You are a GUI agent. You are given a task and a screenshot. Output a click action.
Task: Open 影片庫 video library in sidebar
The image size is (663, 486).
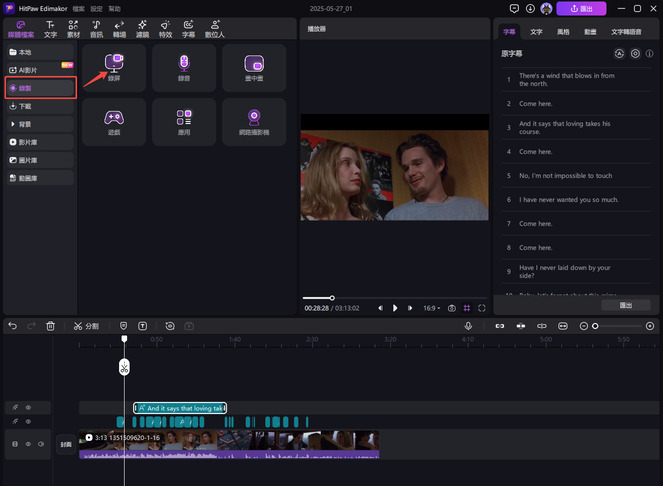(x=40, y=142)
